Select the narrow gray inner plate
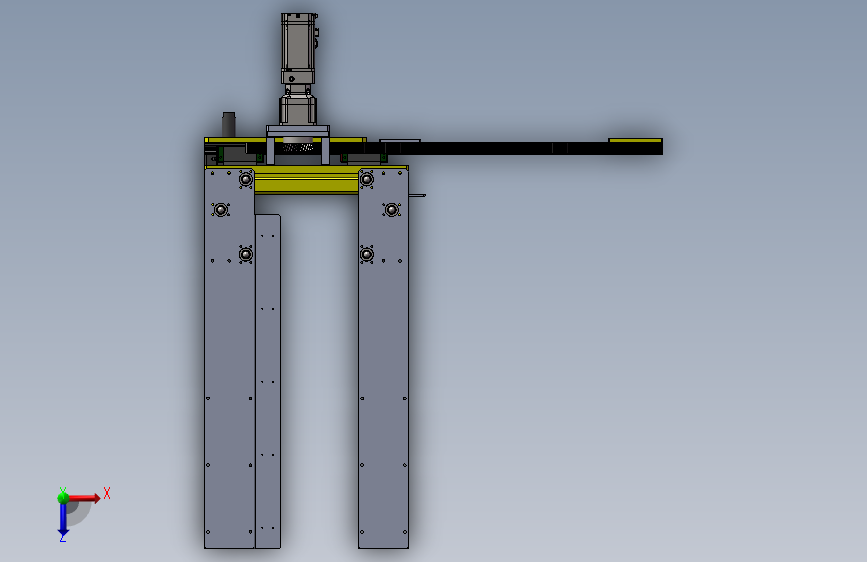This screenshot has height=562, width=867. pos(268,382)
